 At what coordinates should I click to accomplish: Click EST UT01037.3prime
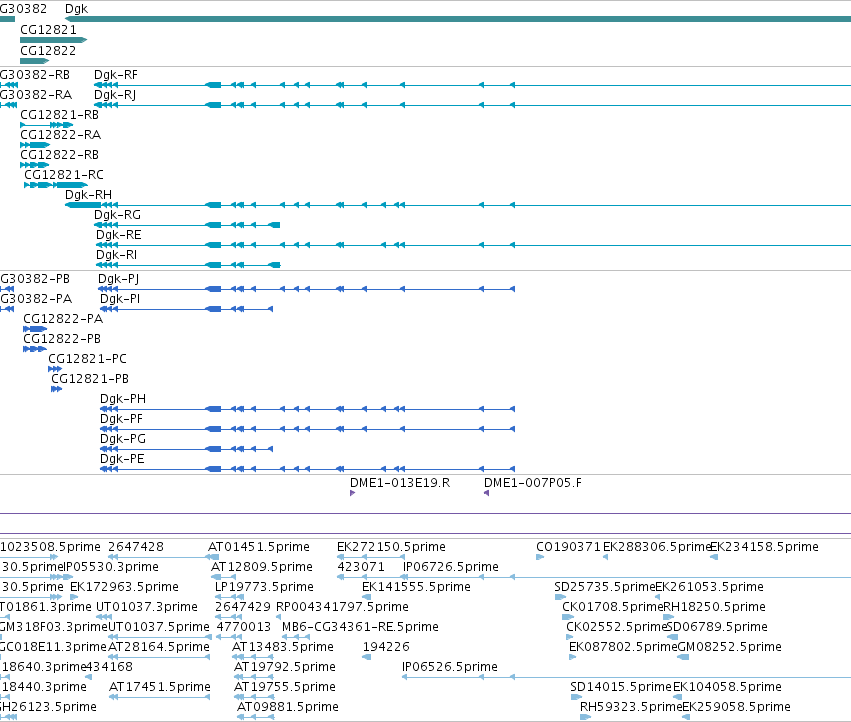coord(147,607)
